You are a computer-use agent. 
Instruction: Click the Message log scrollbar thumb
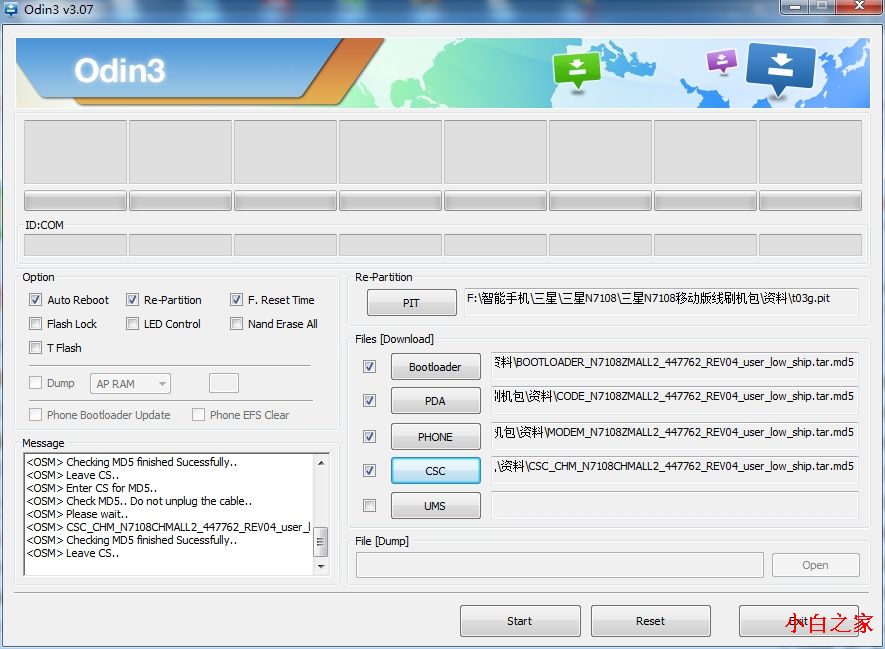(321, 542)
